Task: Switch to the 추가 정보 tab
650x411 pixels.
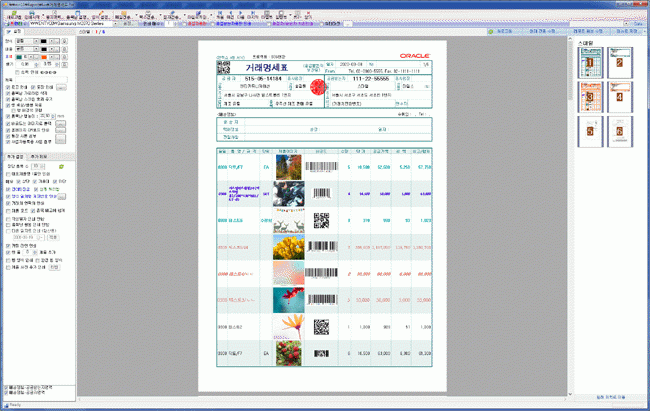Action: coord(39,156)
